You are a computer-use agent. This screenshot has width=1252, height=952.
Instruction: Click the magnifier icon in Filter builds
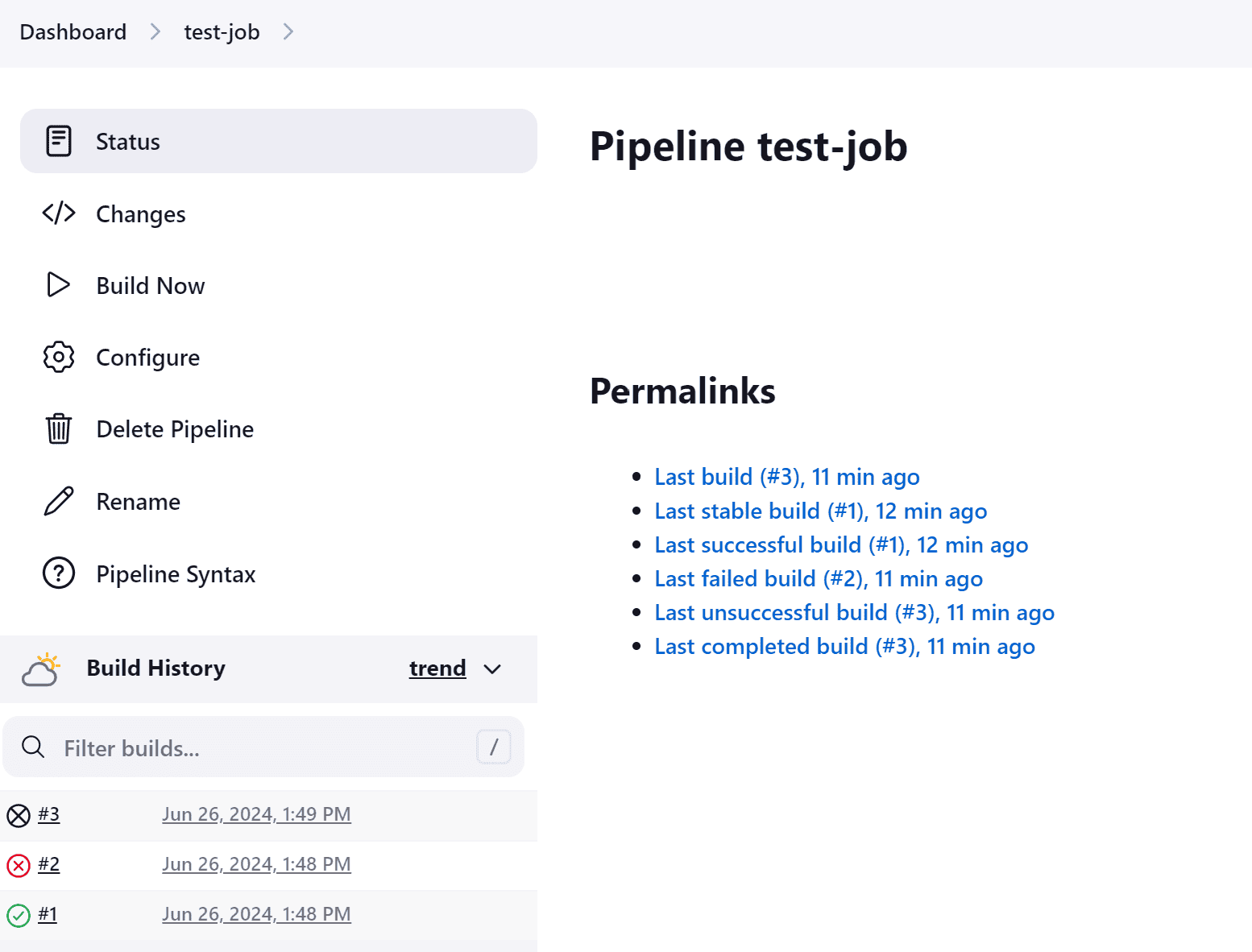pyautogui.click(x=33, y=747)
